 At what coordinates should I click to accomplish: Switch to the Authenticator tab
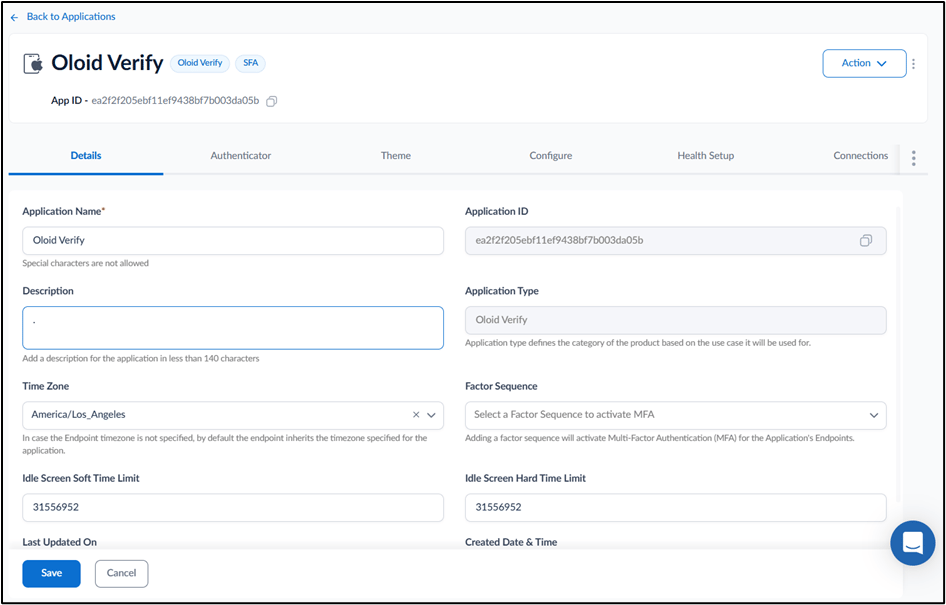tap(241, 156)
